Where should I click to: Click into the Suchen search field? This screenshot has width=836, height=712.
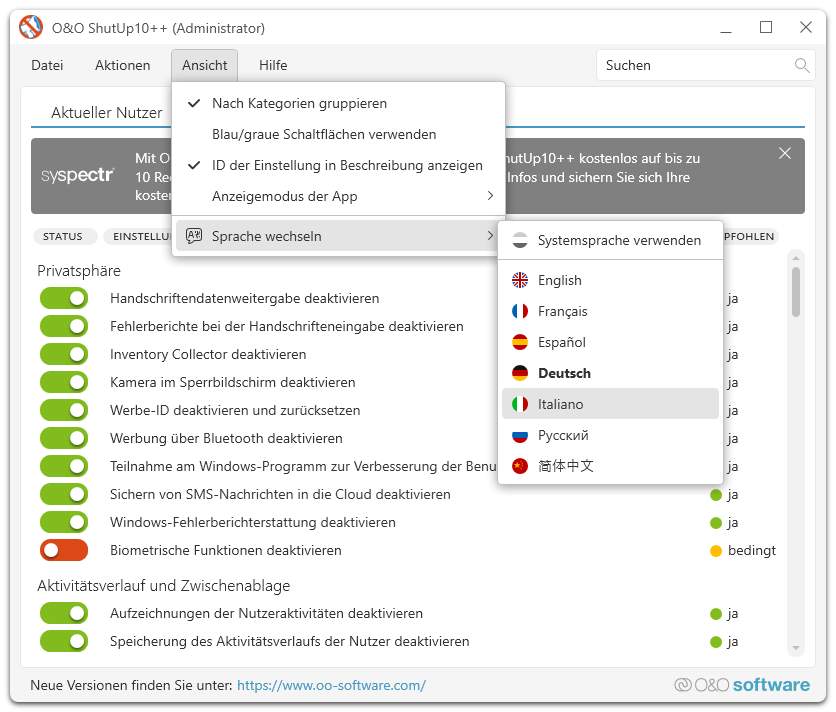[x=695, y=66]
